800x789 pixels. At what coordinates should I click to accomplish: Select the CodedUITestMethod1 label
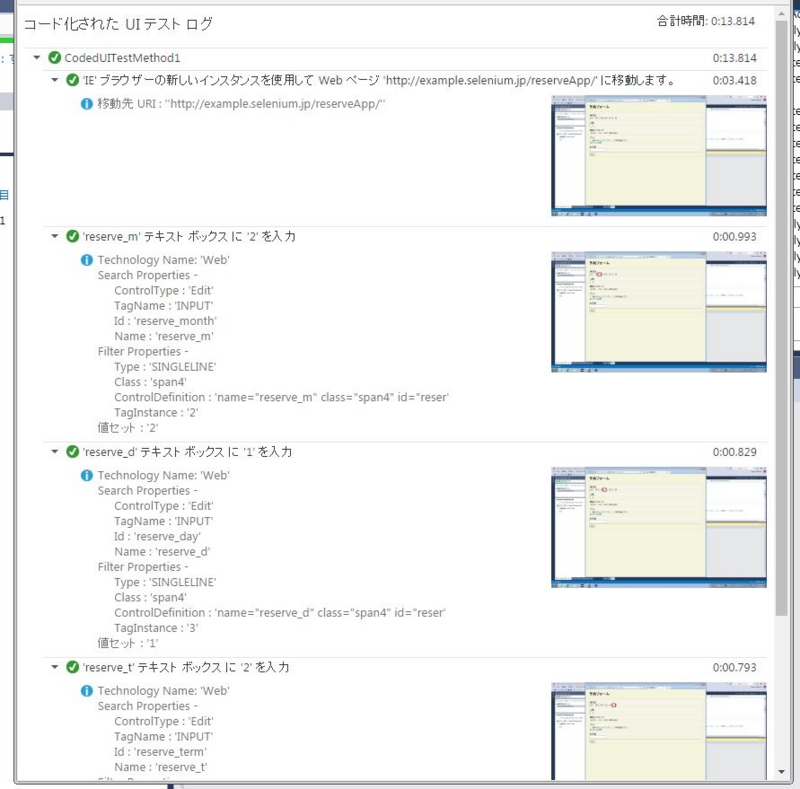[x=122, y=58]
